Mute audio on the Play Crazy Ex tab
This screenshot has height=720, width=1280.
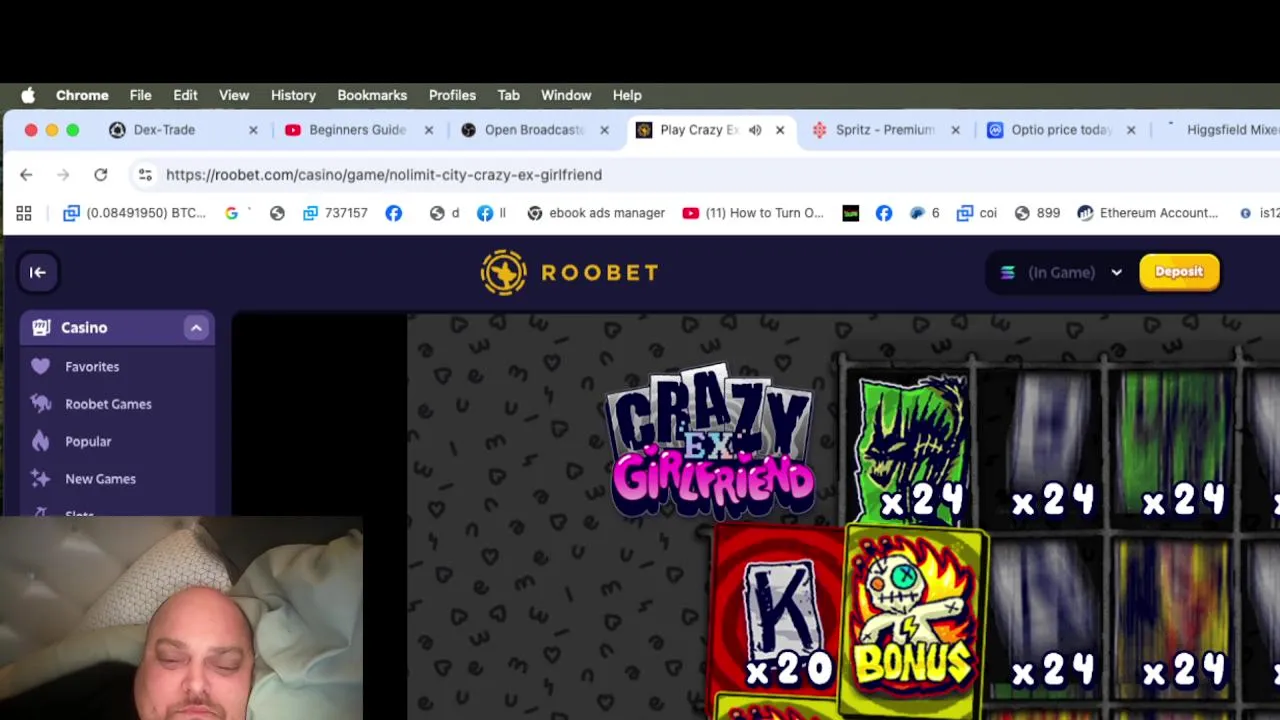[x=755, y=130]
